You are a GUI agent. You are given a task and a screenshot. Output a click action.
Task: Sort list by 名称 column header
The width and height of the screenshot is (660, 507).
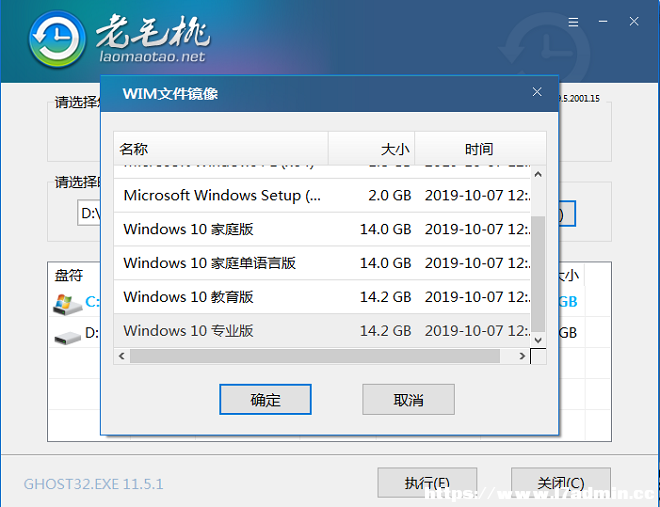click(x=221, y=149)
